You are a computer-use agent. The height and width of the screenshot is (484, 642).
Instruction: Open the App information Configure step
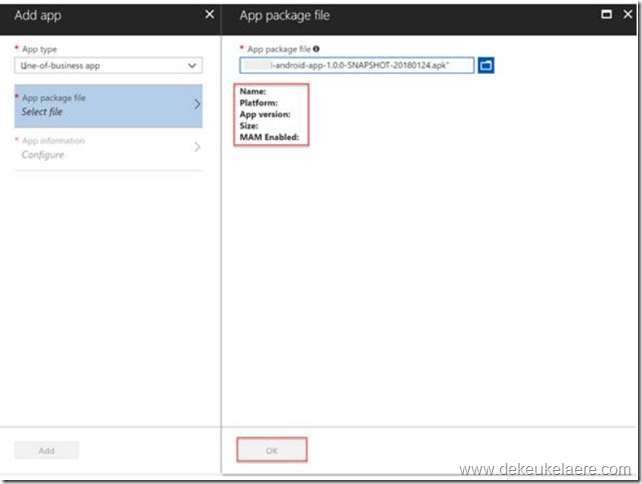pyautogui.click(x=108, y=148)
